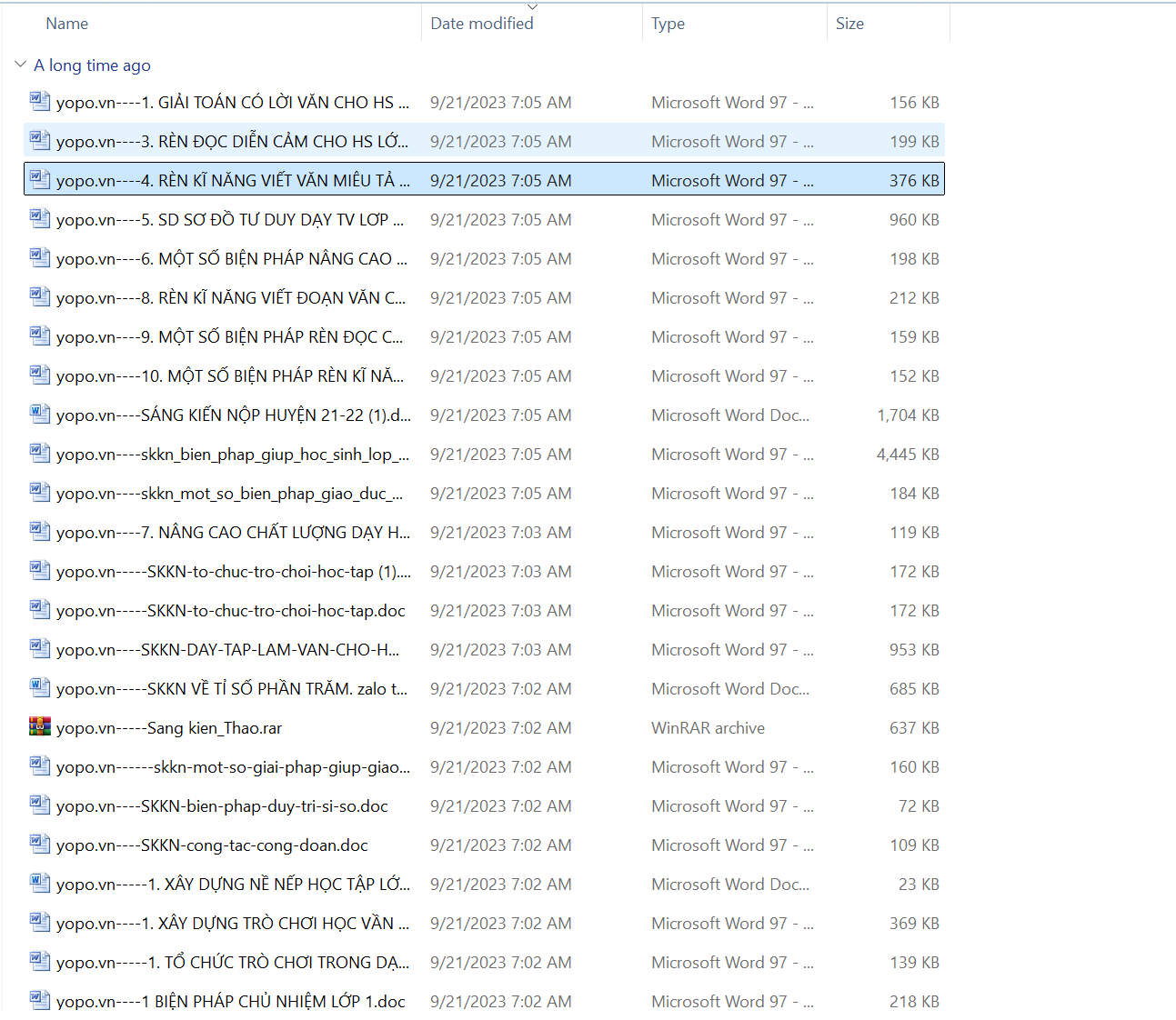Select file name '1. XÂY DỰNG TRÒ CHƠI HỌC VẦN'
Image resolution: width=1176 pixels, height=1020 pixels.
click(x=233, y=924)
